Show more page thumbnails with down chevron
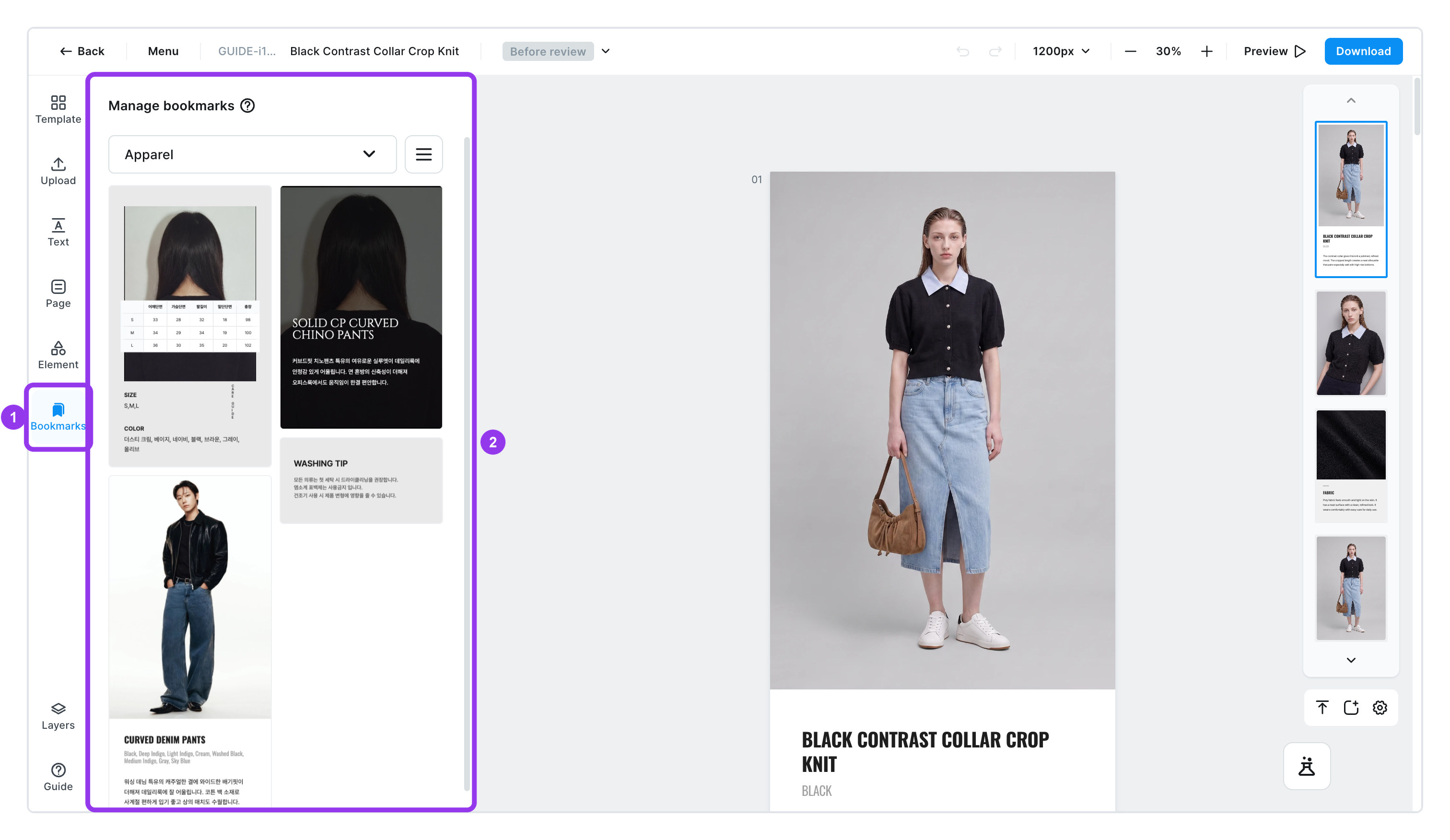Screen dimensions: 1450x840 [x=1351, y=660]
